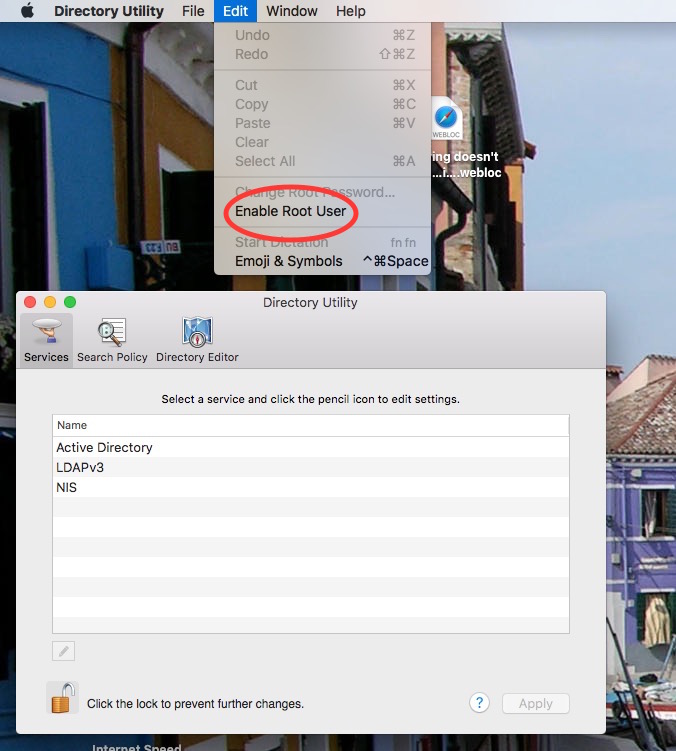
Task: Open the File menu
Action: [x=193, y=11]
